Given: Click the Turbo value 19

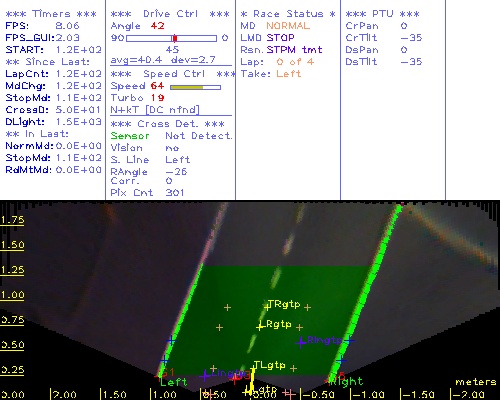Looking at the screenshot, I should [x=157, y=98].
